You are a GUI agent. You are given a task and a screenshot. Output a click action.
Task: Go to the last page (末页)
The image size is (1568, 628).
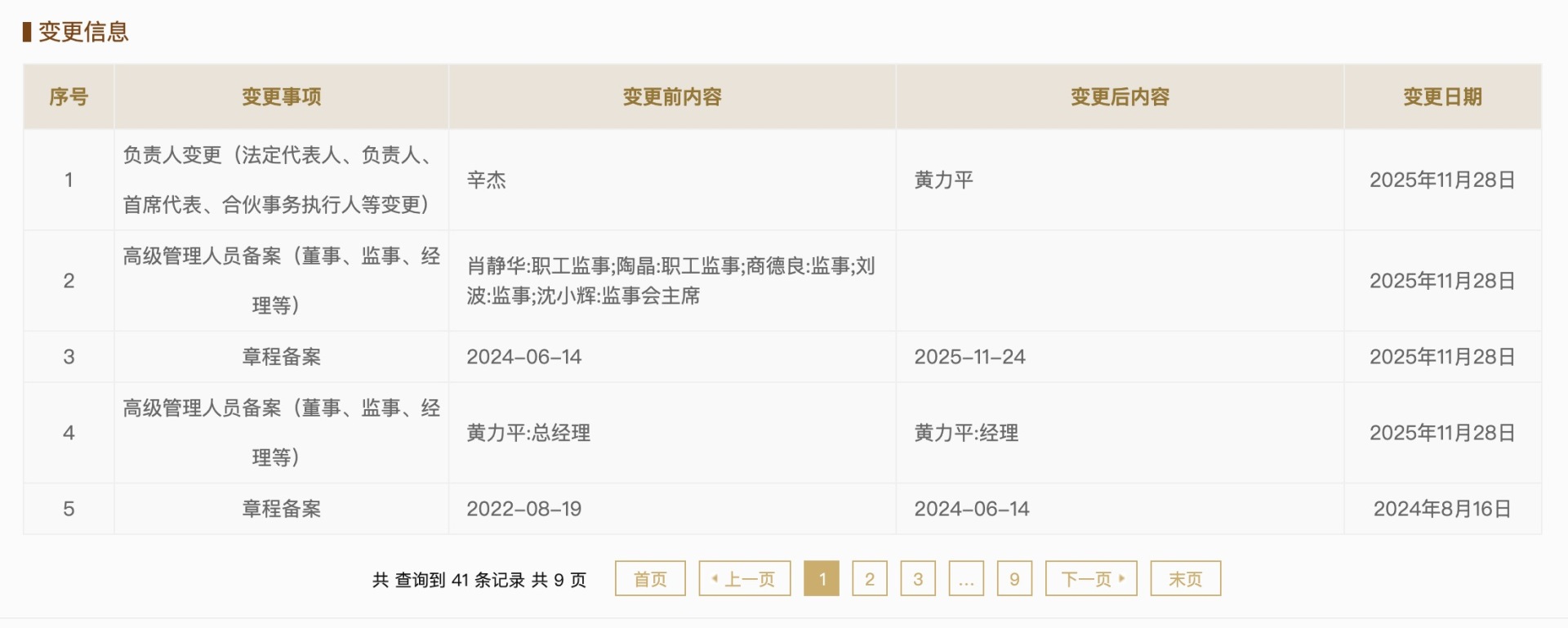1185,578
